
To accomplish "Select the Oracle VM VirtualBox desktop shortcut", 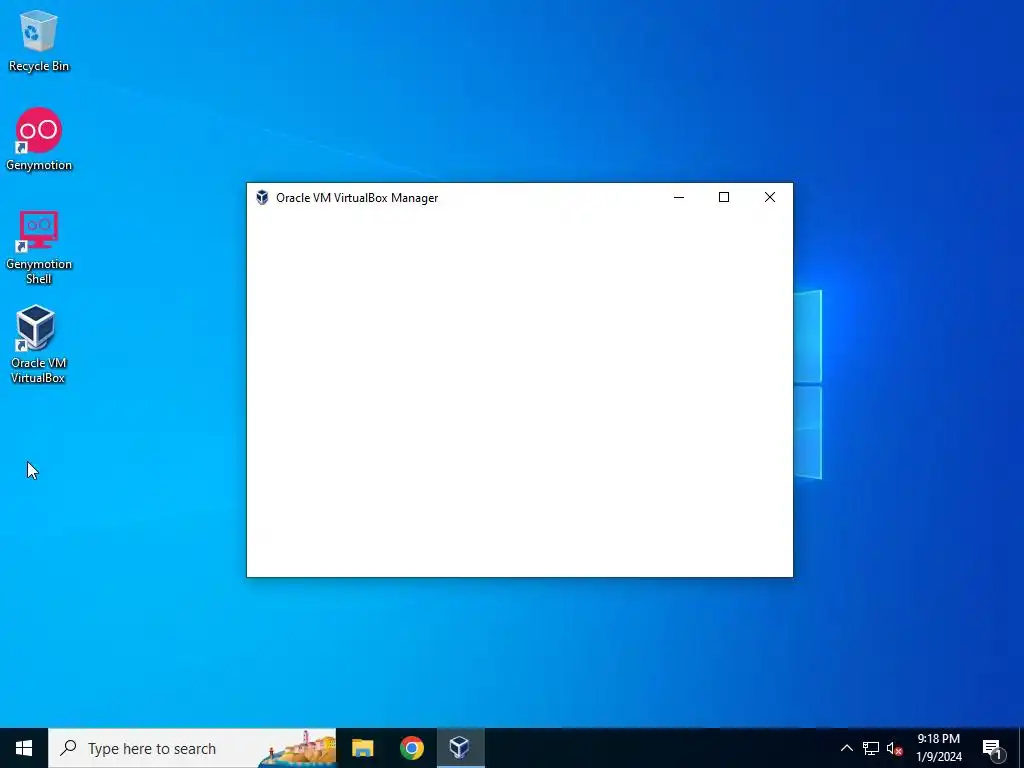I will (39, 344).
